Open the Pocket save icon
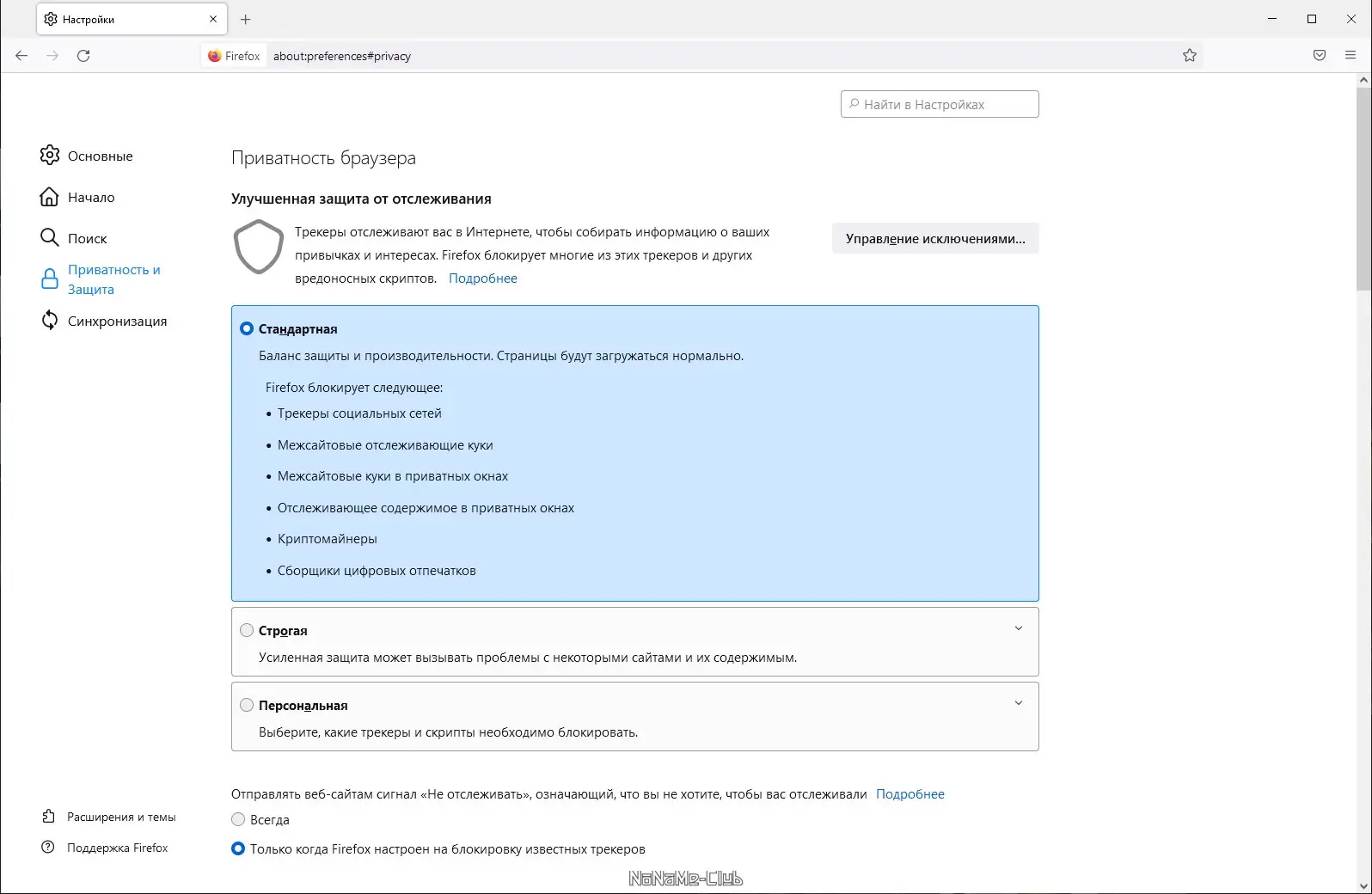 click(1320, 56)
